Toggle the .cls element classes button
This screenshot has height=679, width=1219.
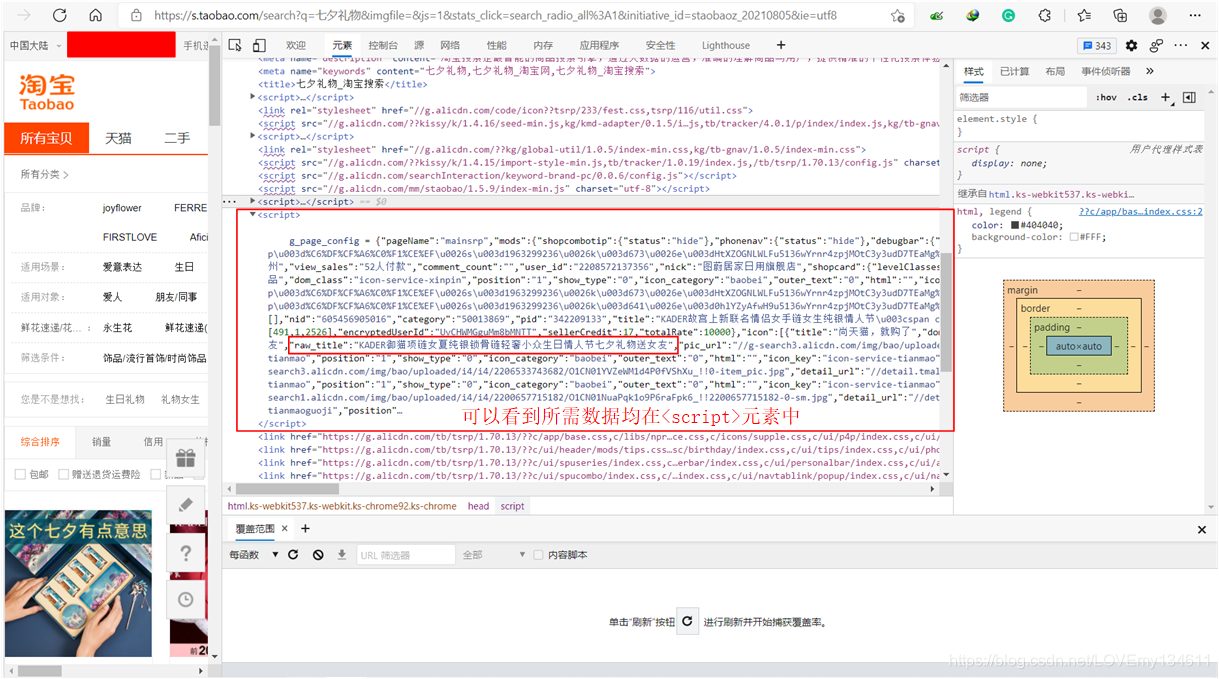point(1138,97)
